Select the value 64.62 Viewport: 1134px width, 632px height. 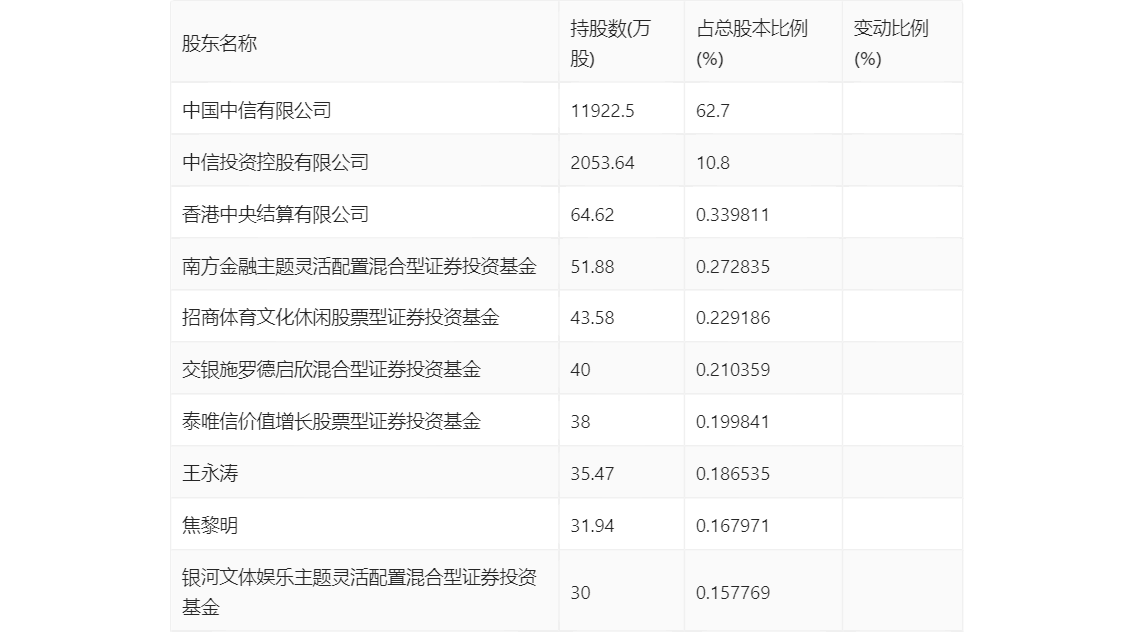click(592, 215)
